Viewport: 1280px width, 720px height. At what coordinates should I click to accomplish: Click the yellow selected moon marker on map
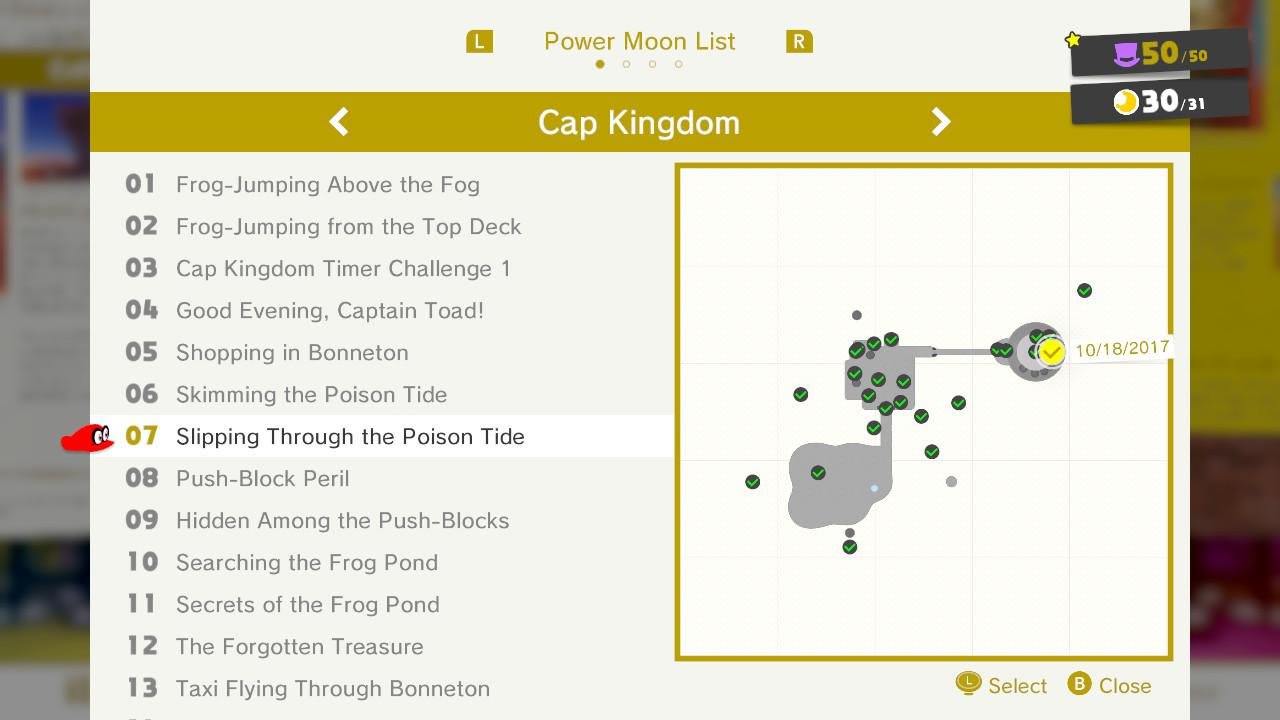(x=1051, y=352)
